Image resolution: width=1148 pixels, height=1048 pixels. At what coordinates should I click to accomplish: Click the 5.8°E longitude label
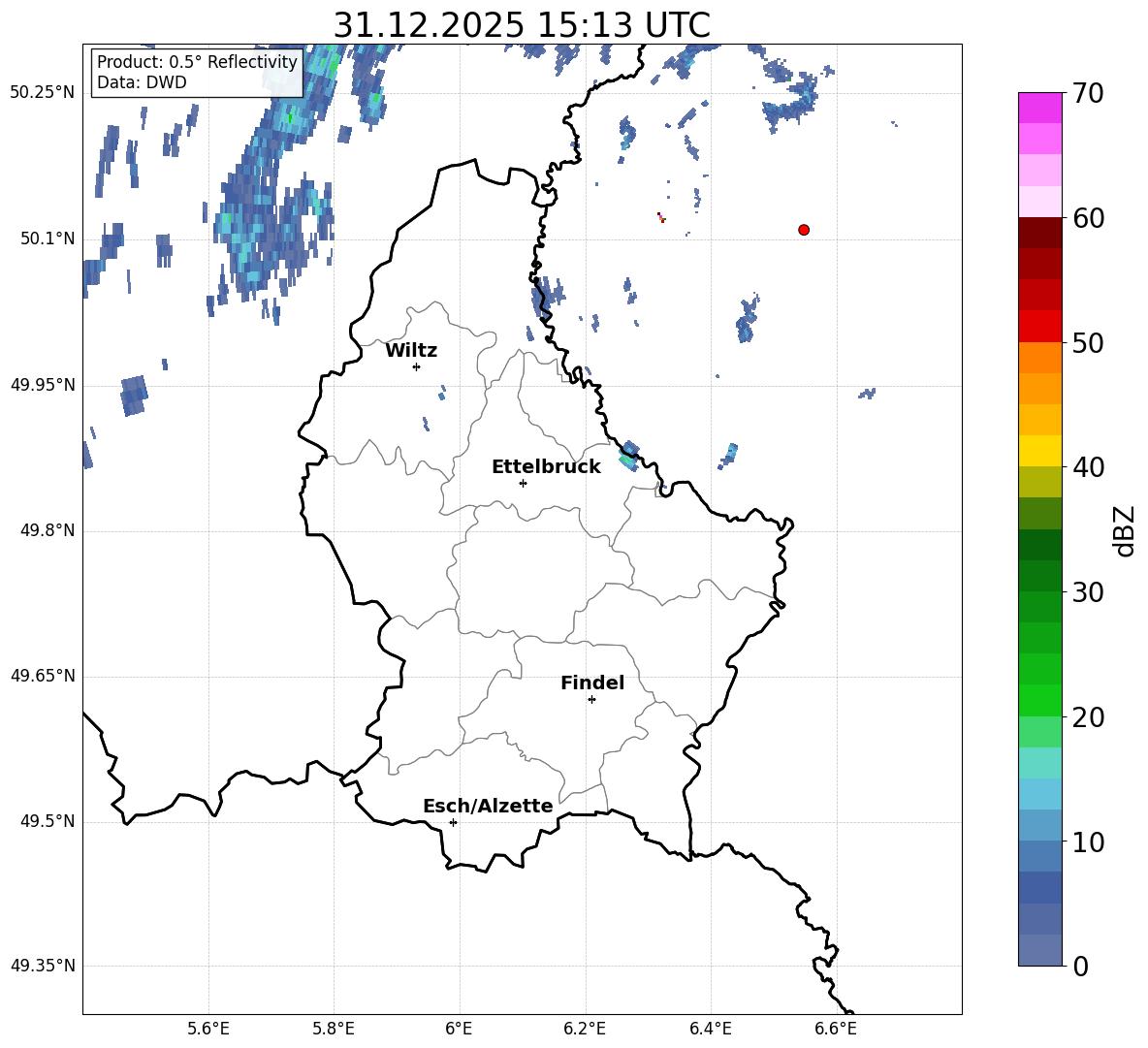click(334, 1029)
